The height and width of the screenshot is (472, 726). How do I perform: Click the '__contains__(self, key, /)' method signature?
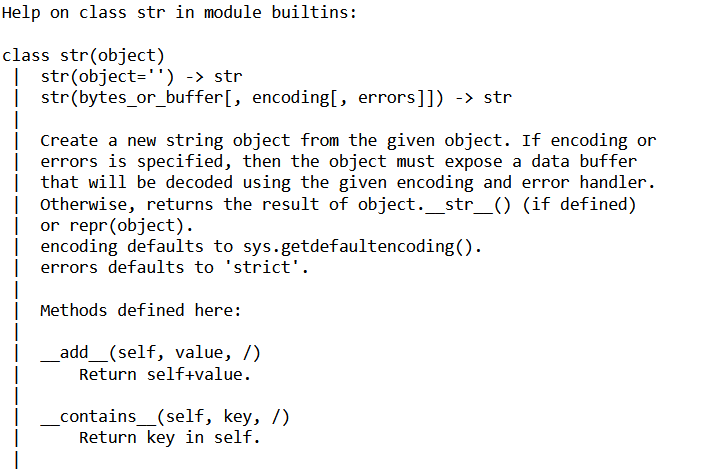(x=165, y=417)
